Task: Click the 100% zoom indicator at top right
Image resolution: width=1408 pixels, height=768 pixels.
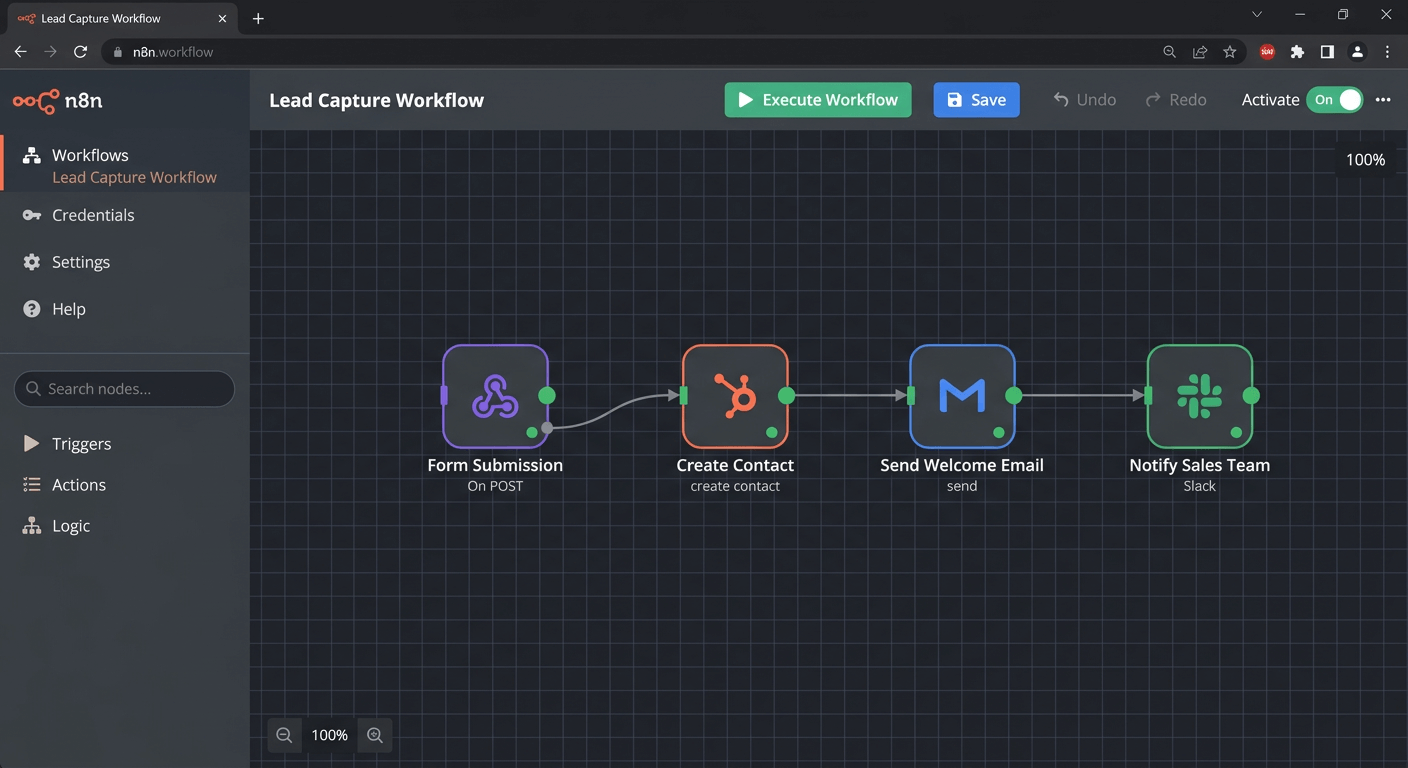Action: click(1365, 160)
